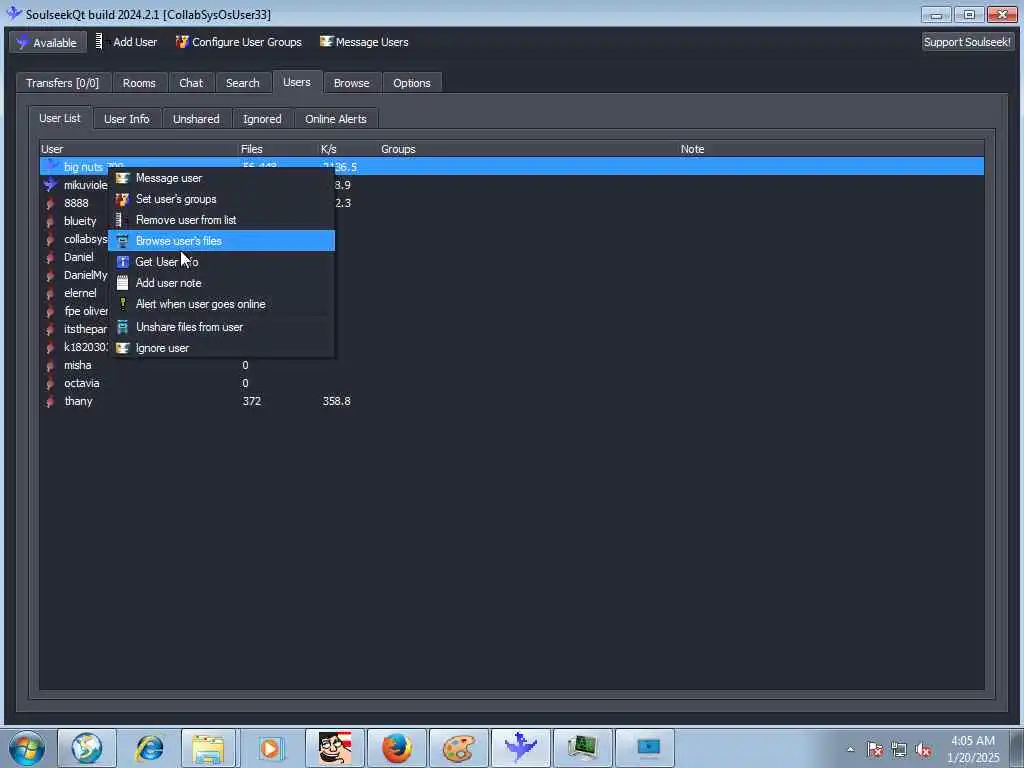This screenshot has width=1024, height=768.
Task: Select user row thany
Action: pos(511,401)
